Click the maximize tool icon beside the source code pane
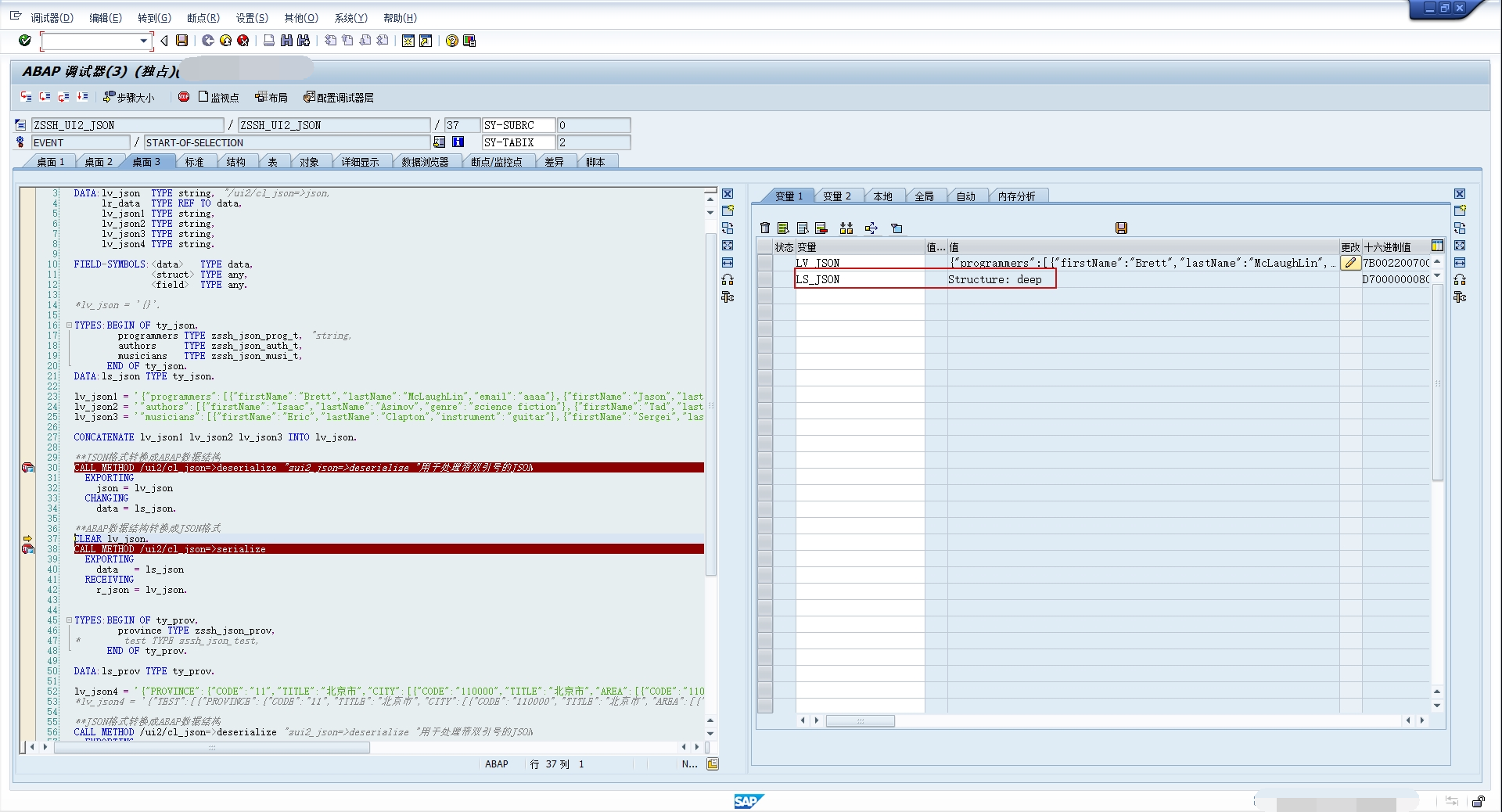 pos(728,246)
